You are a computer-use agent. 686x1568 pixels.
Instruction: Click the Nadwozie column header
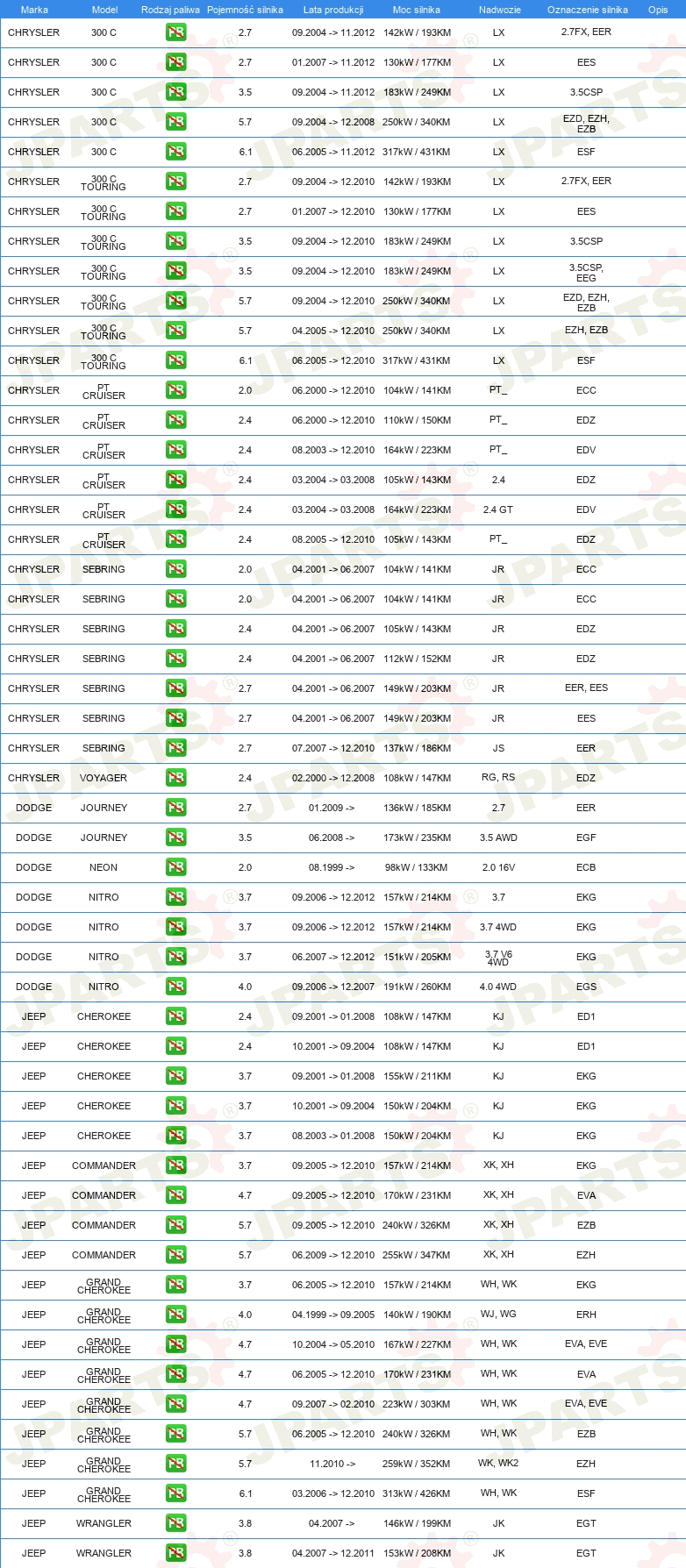click(x=499, y=10)
